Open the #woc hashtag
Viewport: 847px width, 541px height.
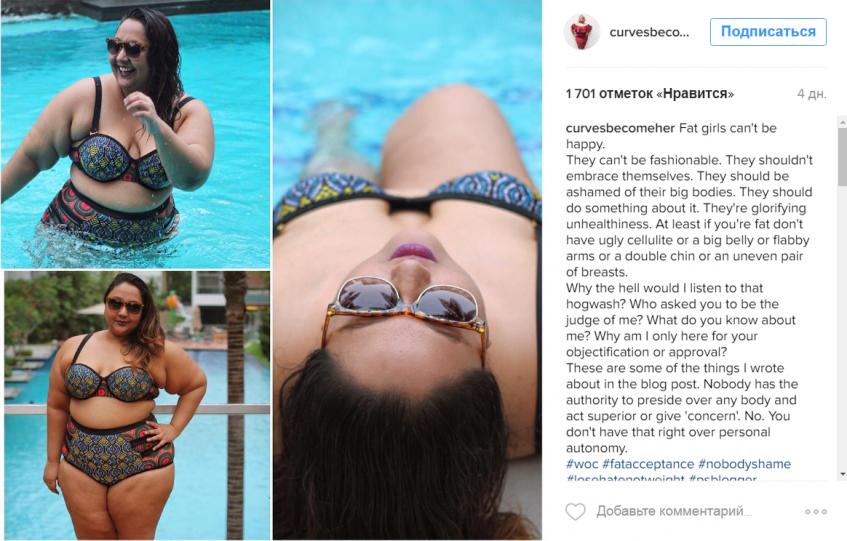pyautogui.click(x=582, y=464)
